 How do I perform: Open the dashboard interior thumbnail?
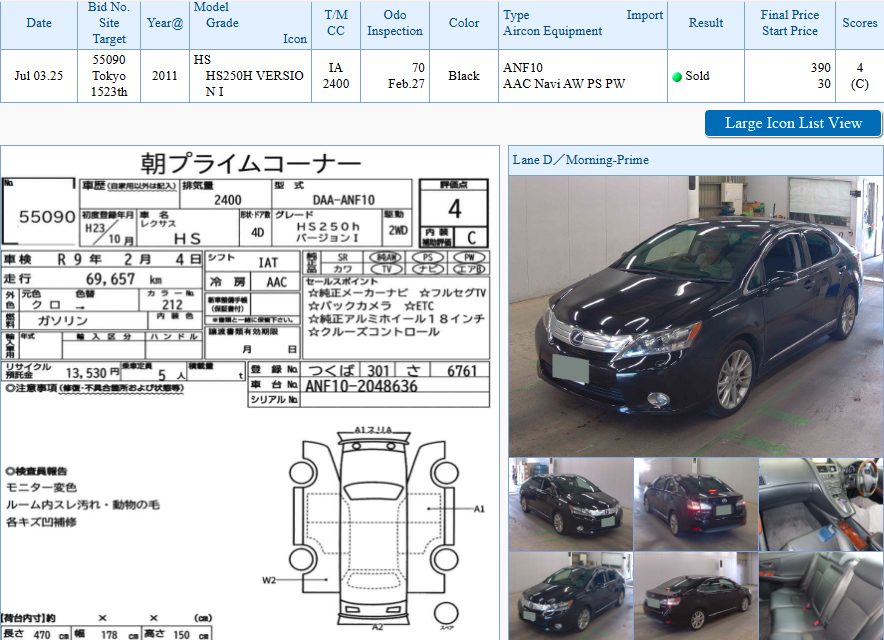(x=821, y=504)
